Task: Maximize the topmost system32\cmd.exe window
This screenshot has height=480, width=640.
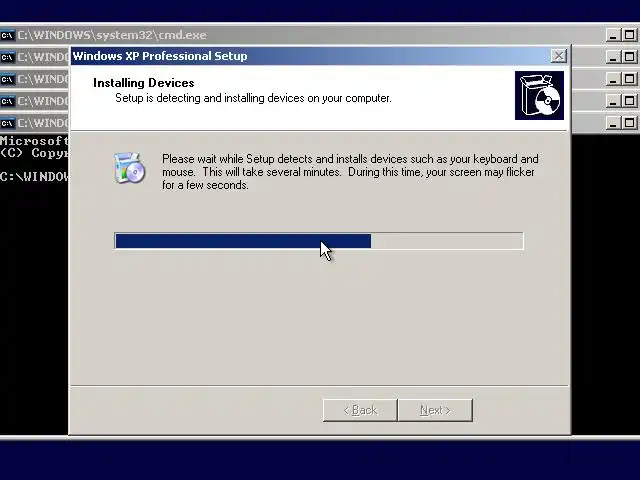Action: click(630, 35)
